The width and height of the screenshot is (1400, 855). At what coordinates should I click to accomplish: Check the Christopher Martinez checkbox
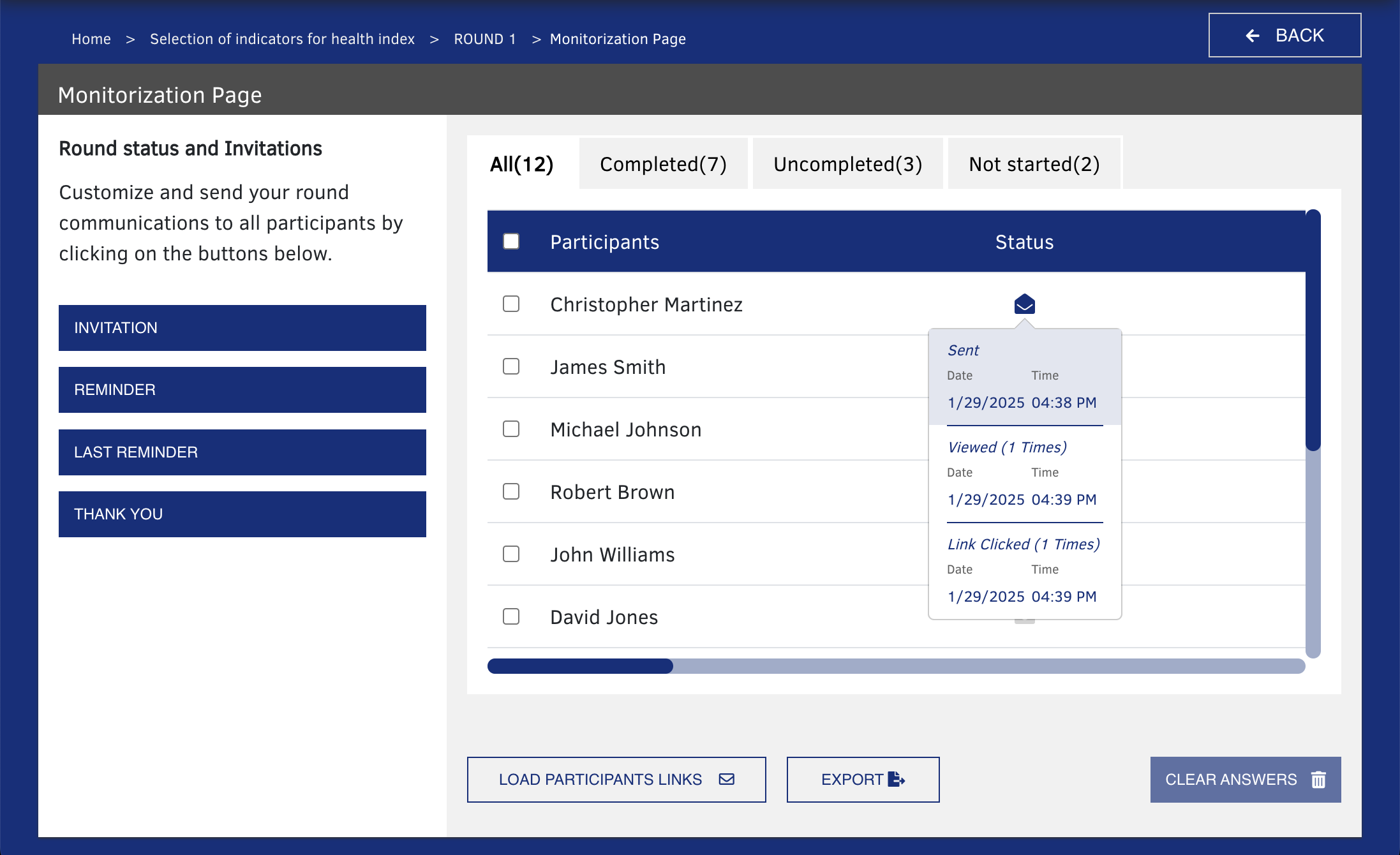point(511,304)
